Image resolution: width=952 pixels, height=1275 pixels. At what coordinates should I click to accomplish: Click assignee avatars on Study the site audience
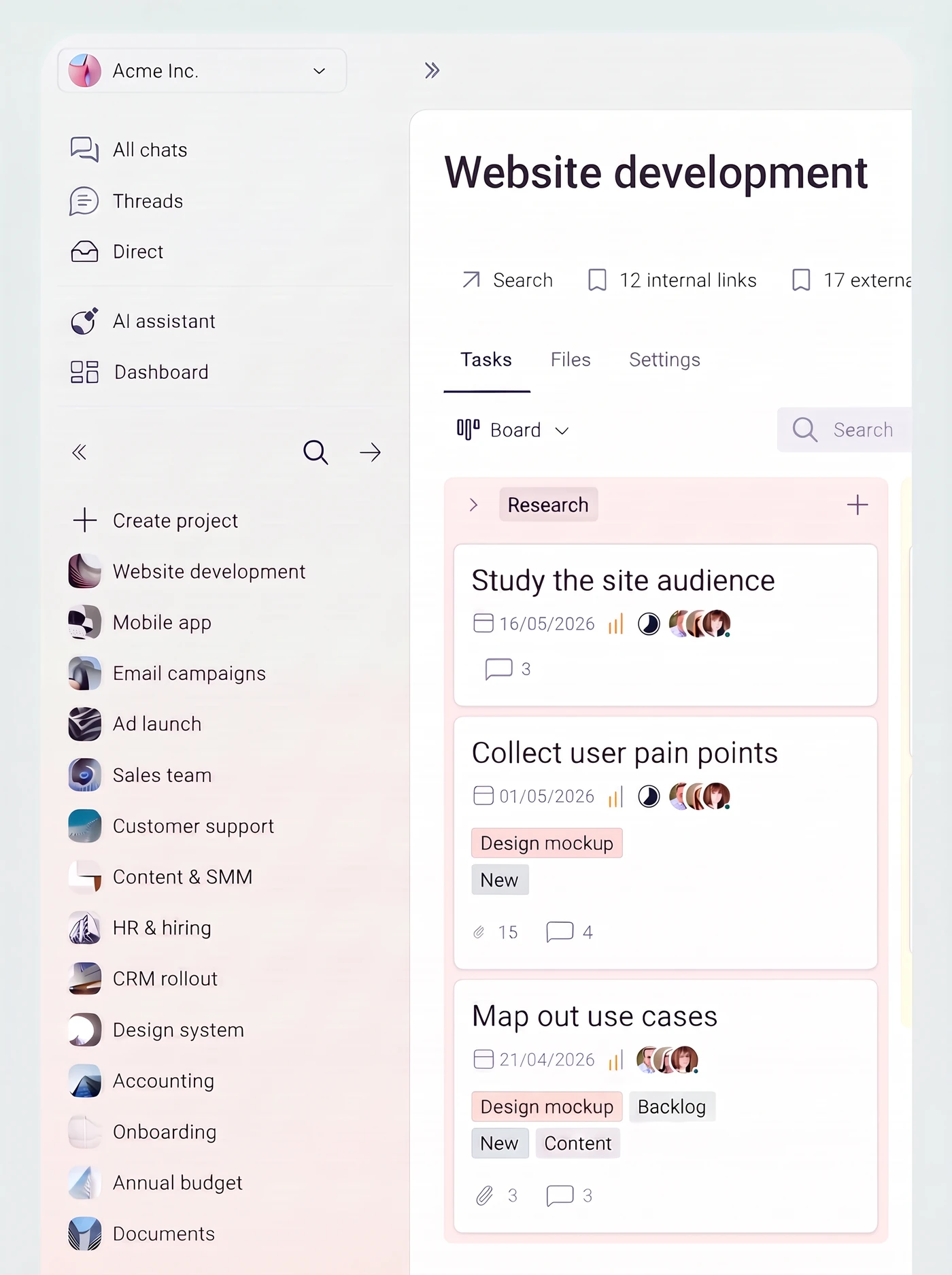(x=700, y=624)
